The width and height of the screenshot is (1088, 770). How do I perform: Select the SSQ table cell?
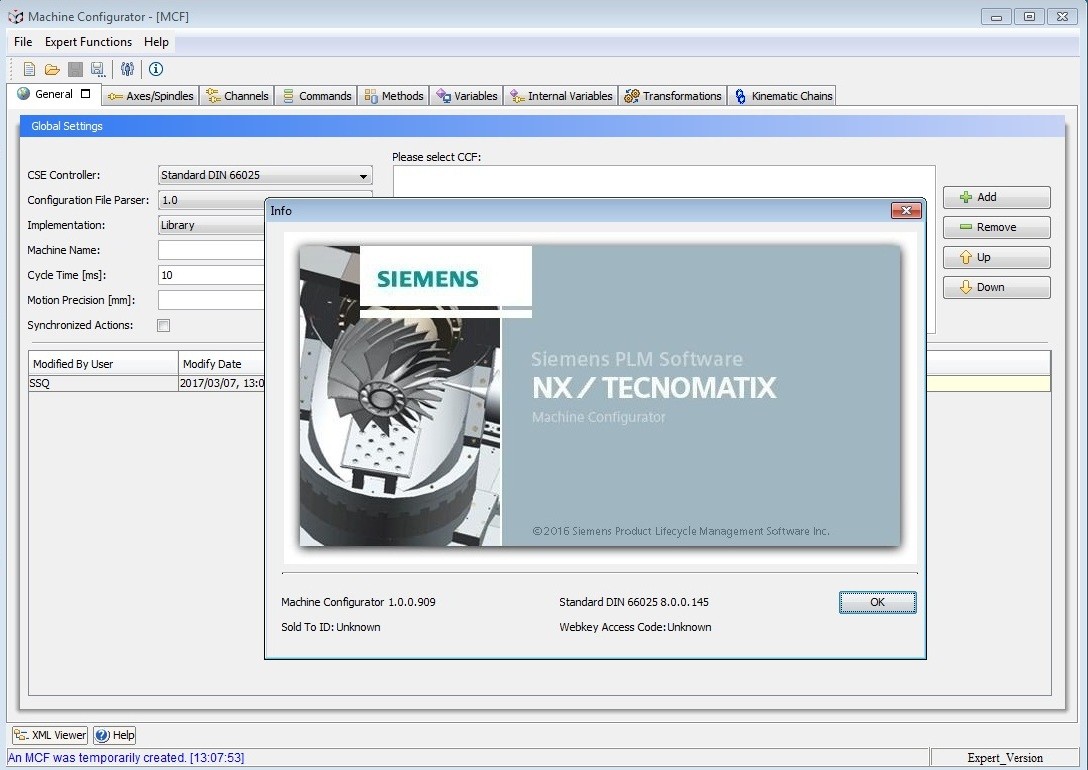point(103,383)
